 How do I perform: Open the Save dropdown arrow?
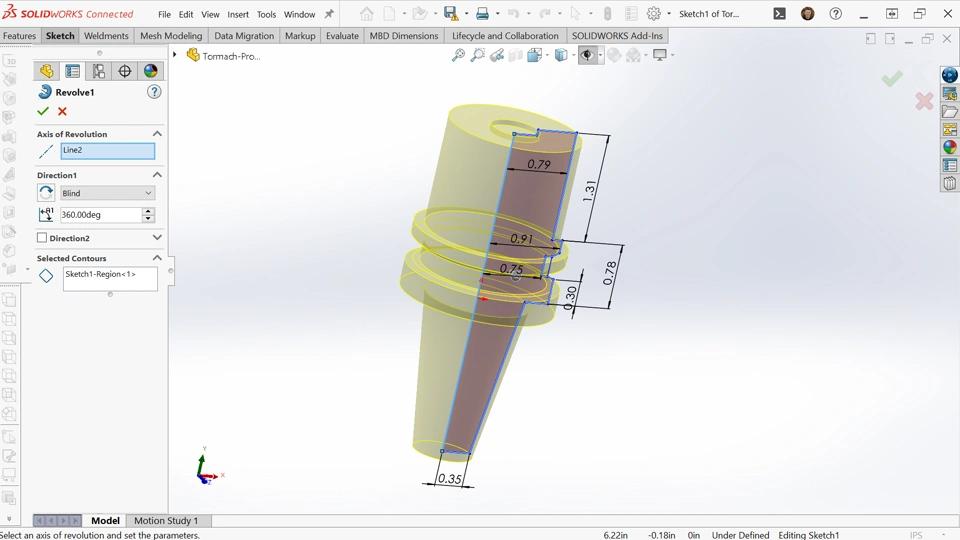tap(467, 13)
